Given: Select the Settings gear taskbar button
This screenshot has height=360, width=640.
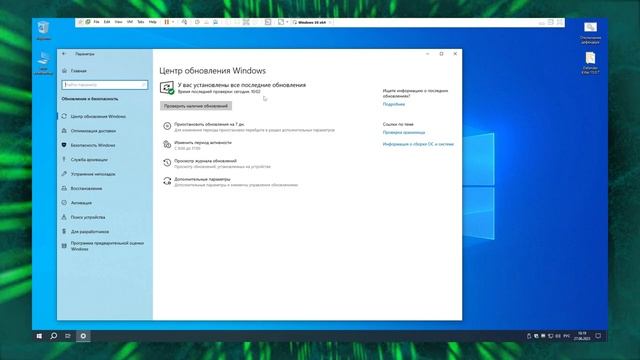Looking at the screenshot, I should coord(83,336).
